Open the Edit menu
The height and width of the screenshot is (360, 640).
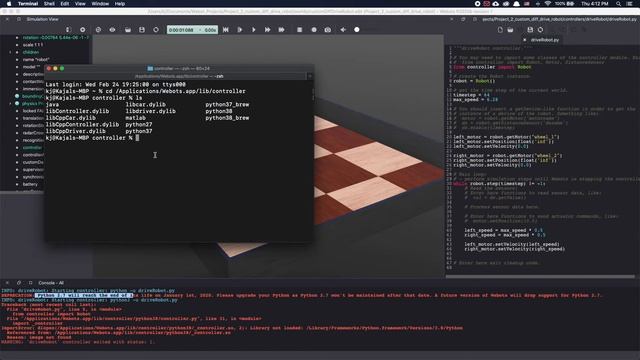64,4
